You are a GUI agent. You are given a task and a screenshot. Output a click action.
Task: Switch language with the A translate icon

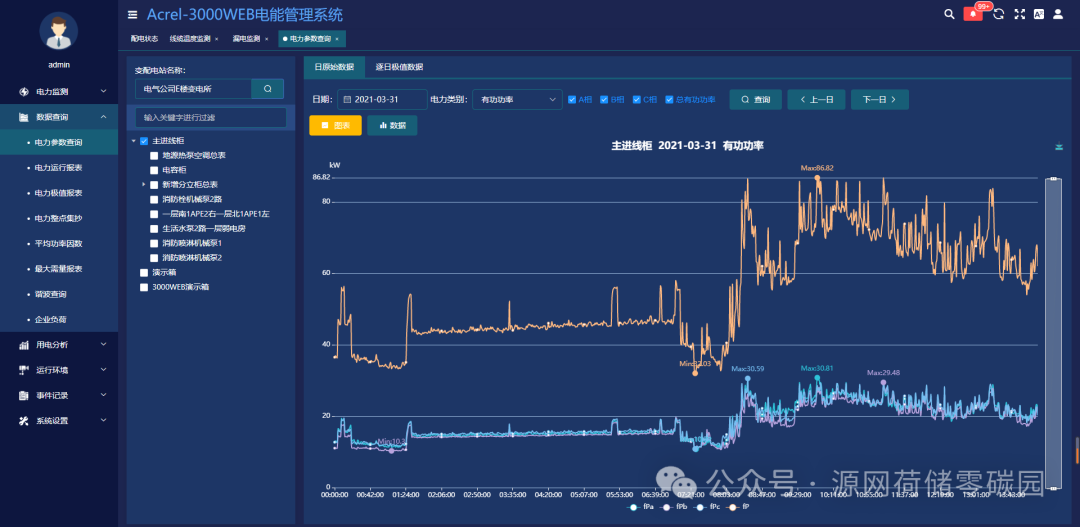1039,14
